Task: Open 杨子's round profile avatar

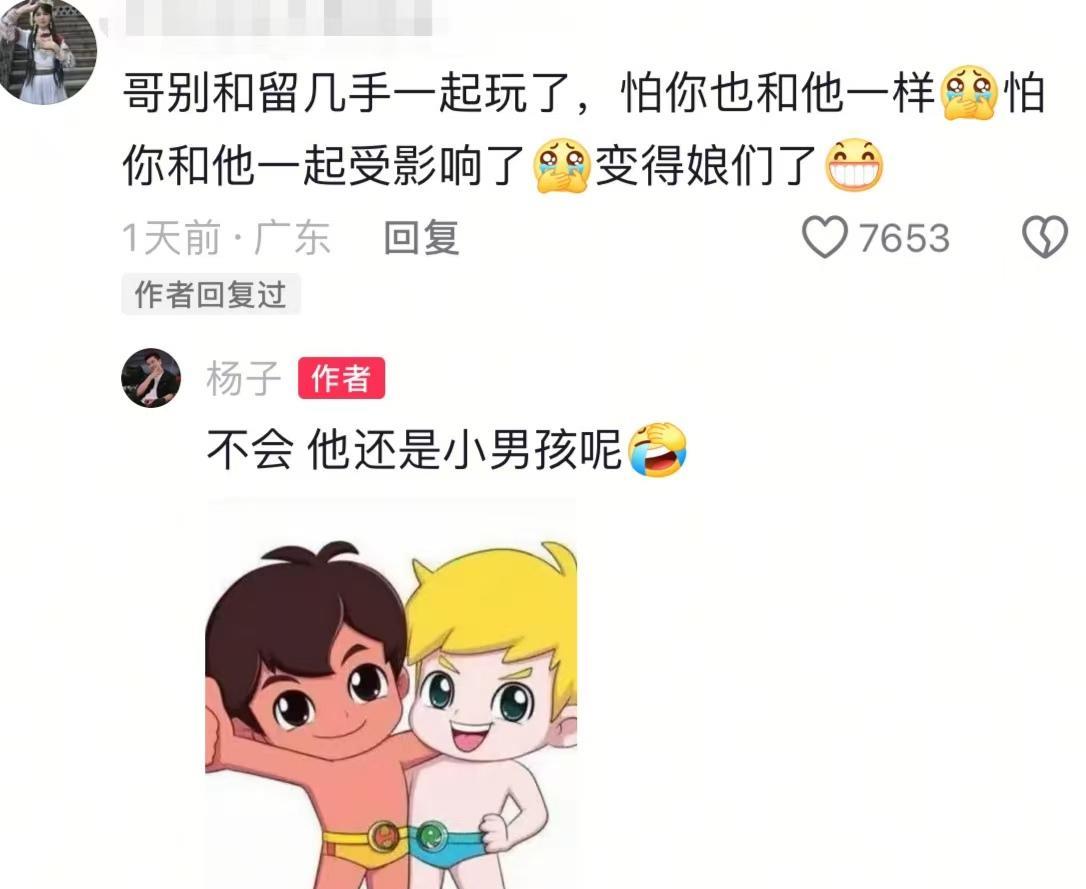Action: click(x=151, y=378)
